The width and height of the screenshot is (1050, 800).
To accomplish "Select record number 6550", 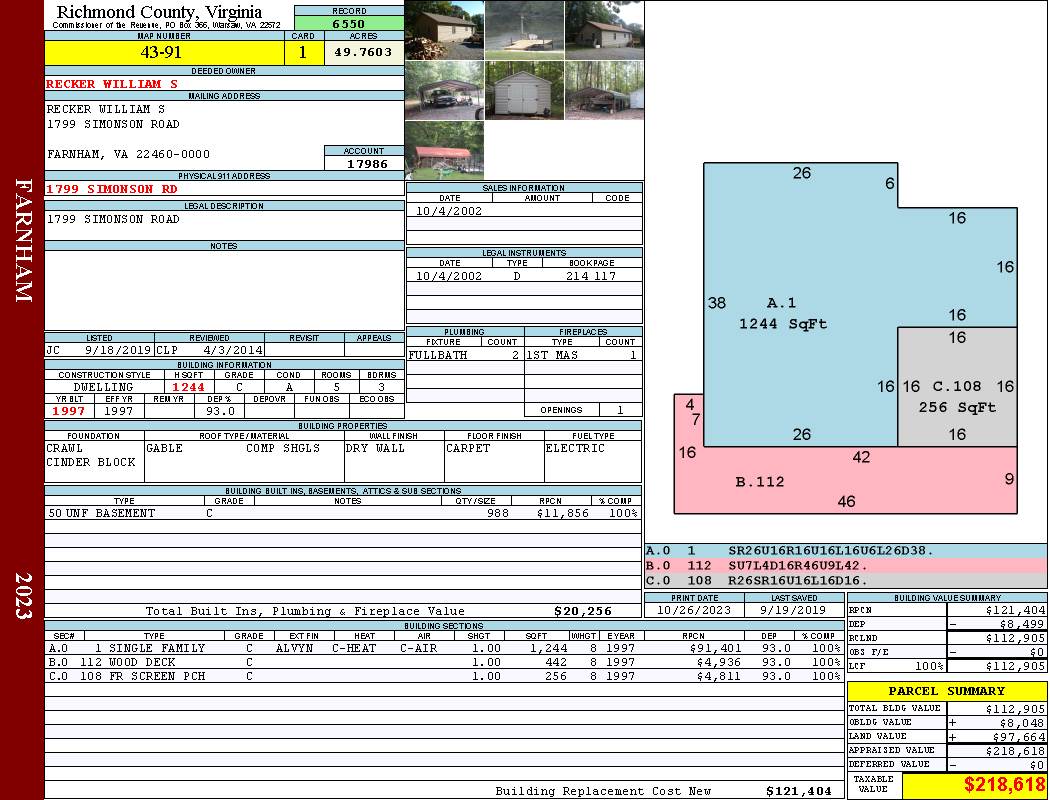I will pos(349,23).
